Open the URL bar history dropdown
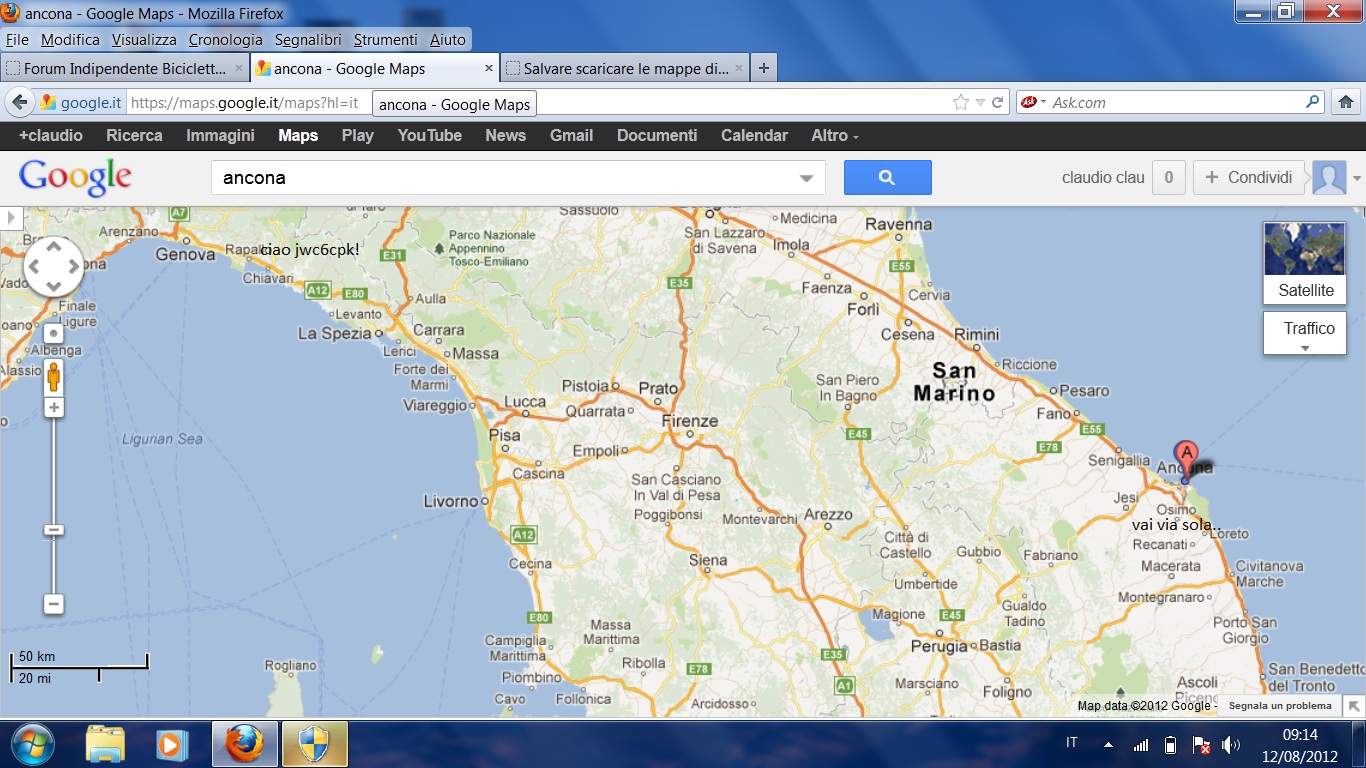The height and width of the screenshot is (768, 1366). pos(980,102)
